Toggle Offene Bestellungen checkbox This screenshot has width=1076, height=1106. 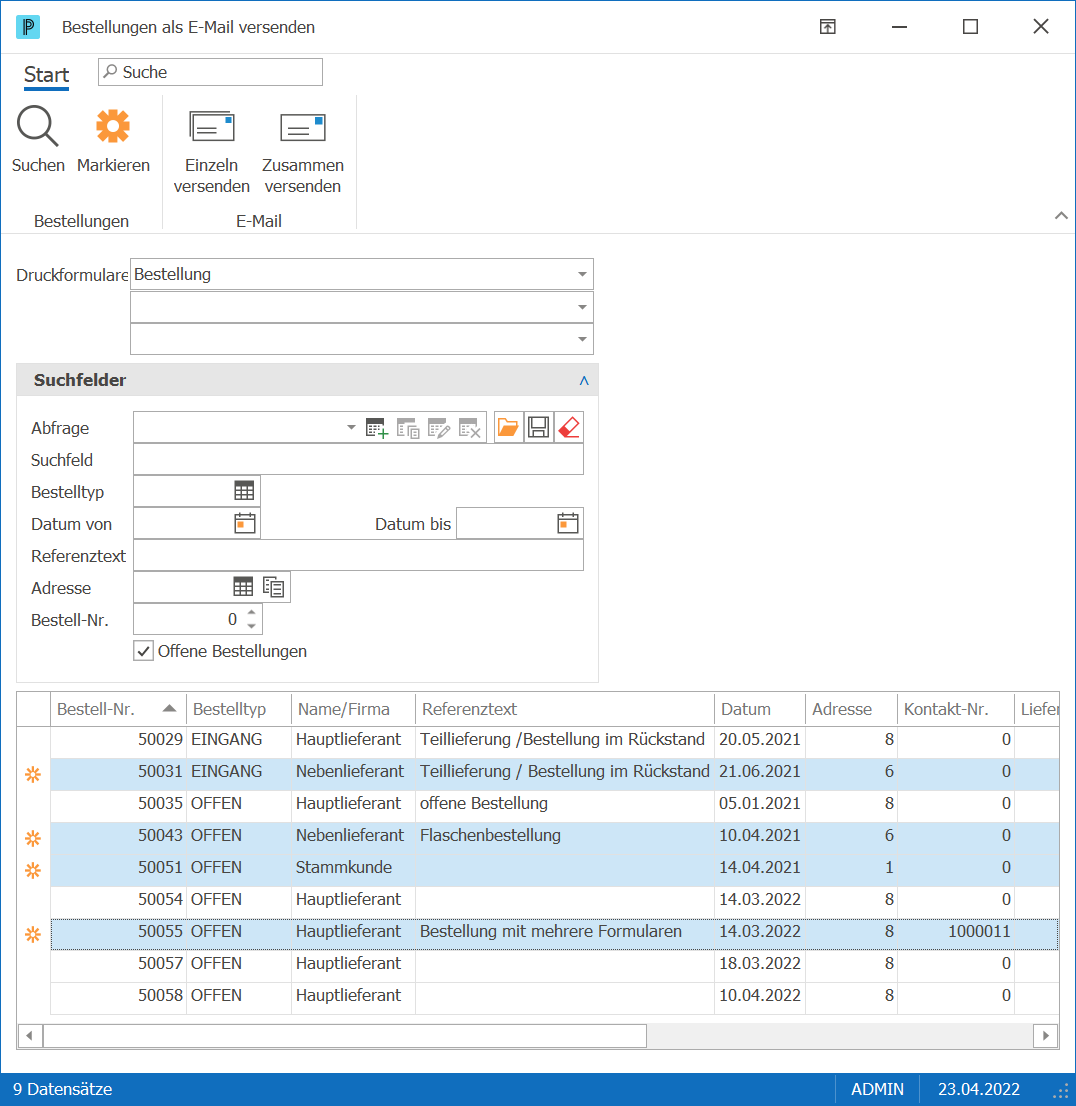point(143,651)
